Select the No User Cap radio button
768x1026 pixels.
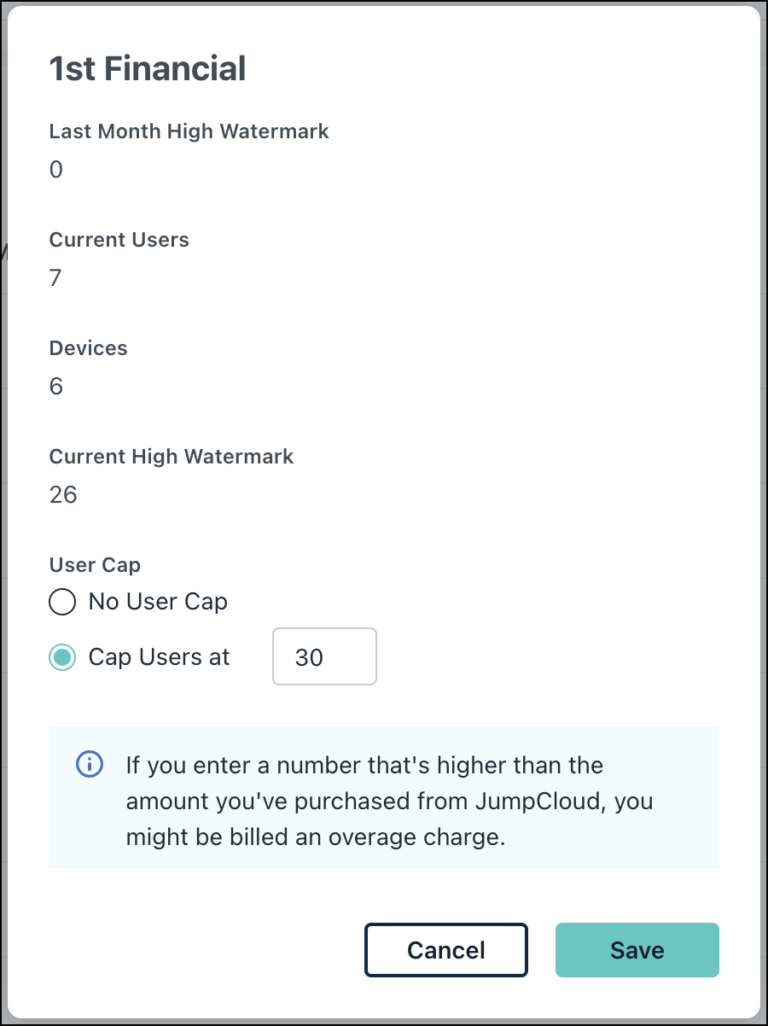point(62,602)
